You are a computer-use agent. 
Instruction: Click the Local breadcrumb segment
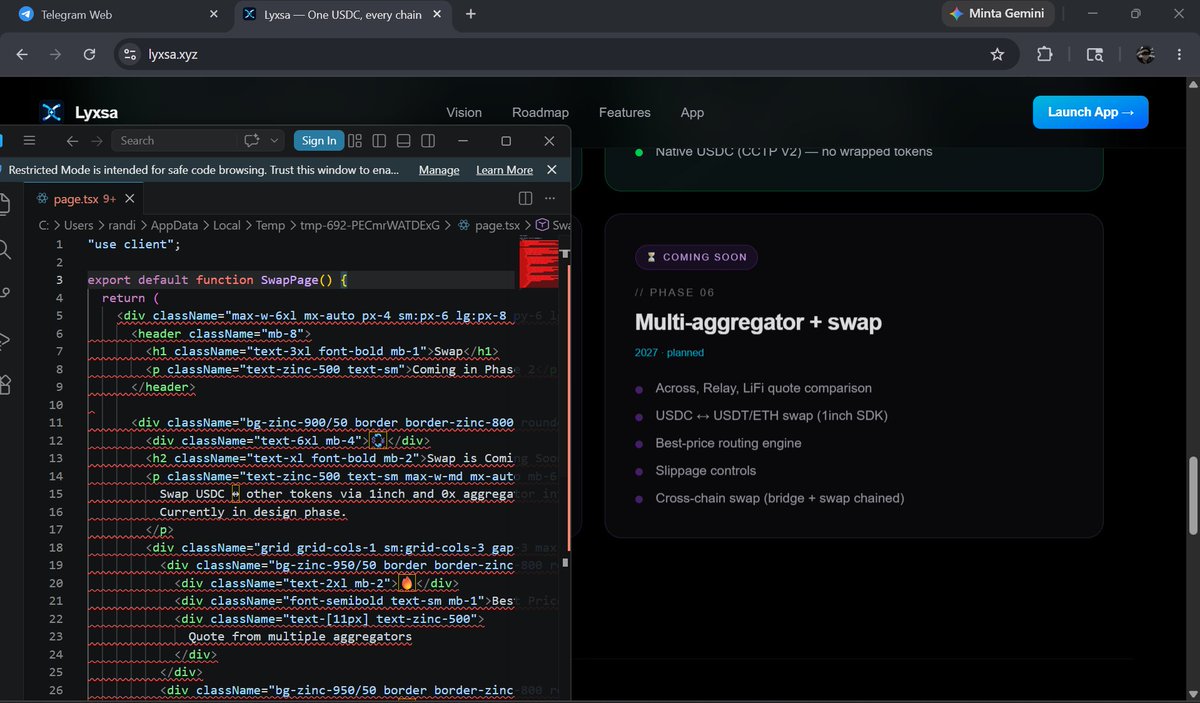click(x=226, y=225)
